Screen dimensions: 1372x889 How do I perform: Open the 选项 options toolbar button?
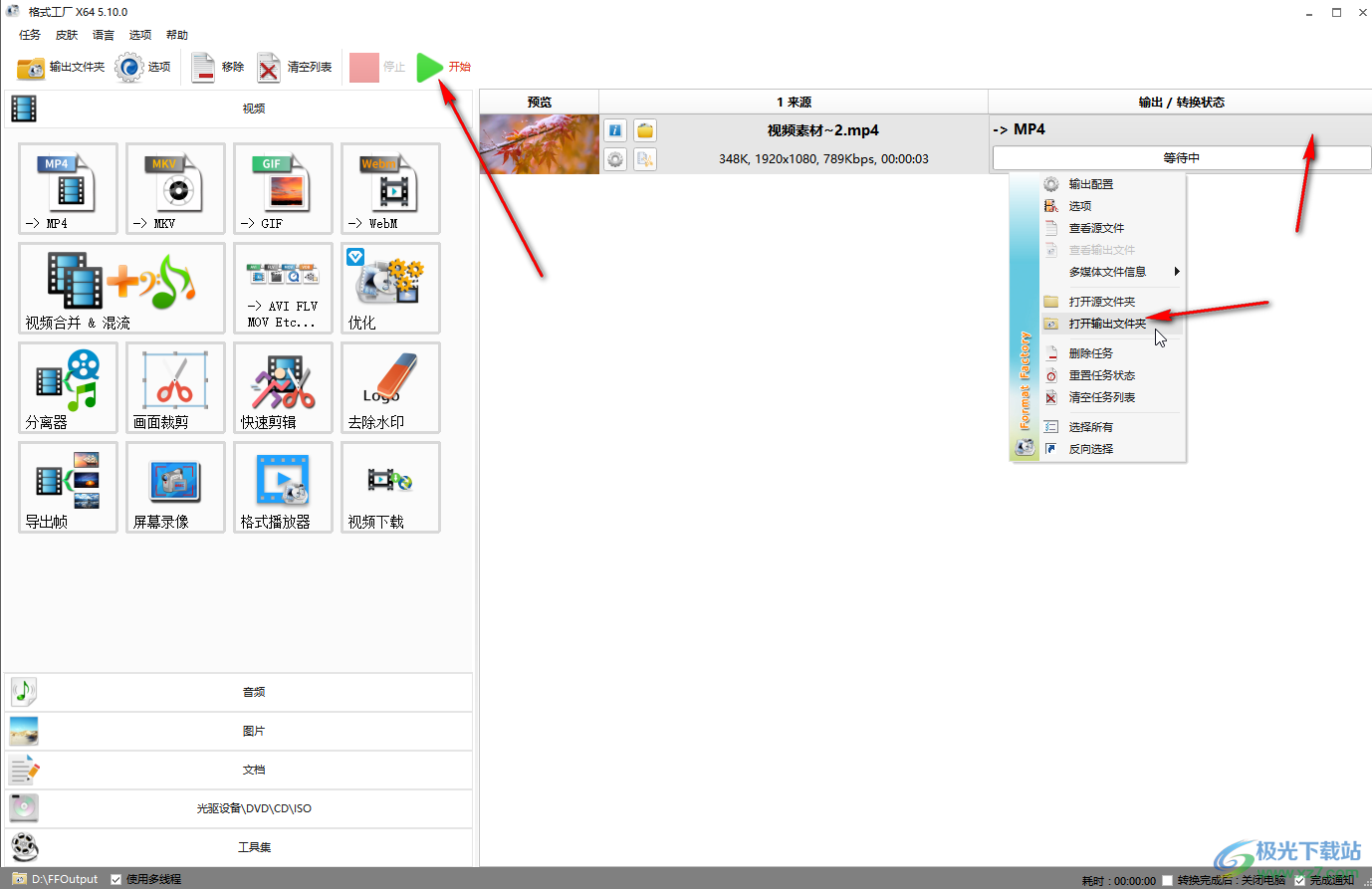[142, 67]
